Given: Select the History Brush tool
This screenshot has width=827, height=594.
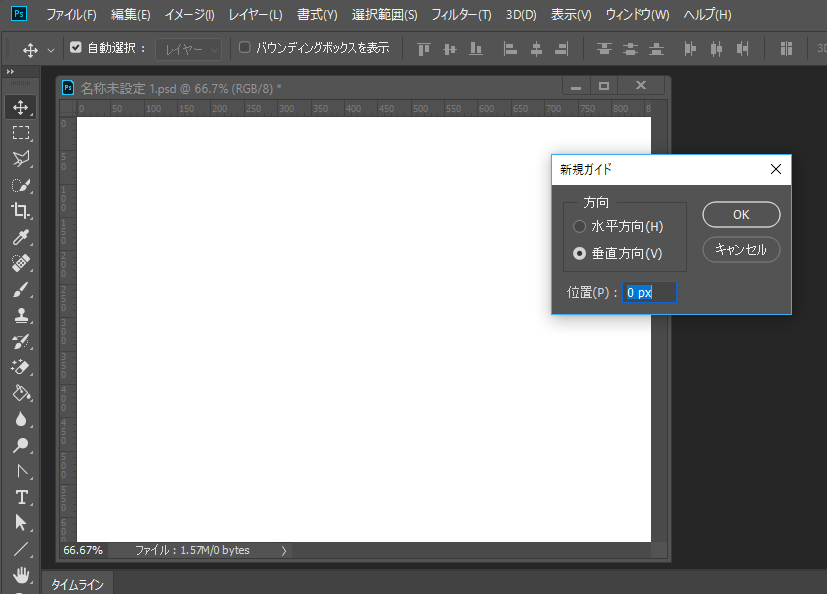Looking at the screenshot, I should click(x=21, y=342).
